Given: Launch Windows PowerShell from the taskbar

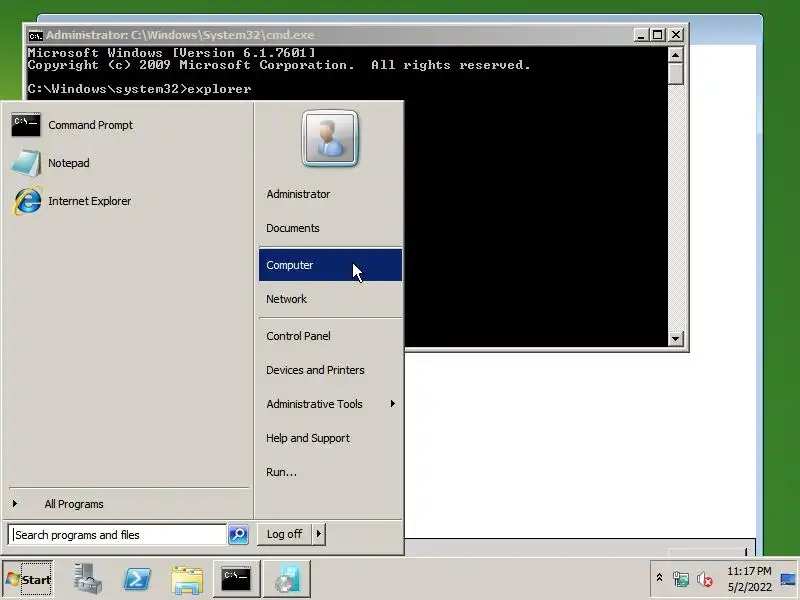Looking at the screenshot, I should pyautogui.click(x=137, y=579).
